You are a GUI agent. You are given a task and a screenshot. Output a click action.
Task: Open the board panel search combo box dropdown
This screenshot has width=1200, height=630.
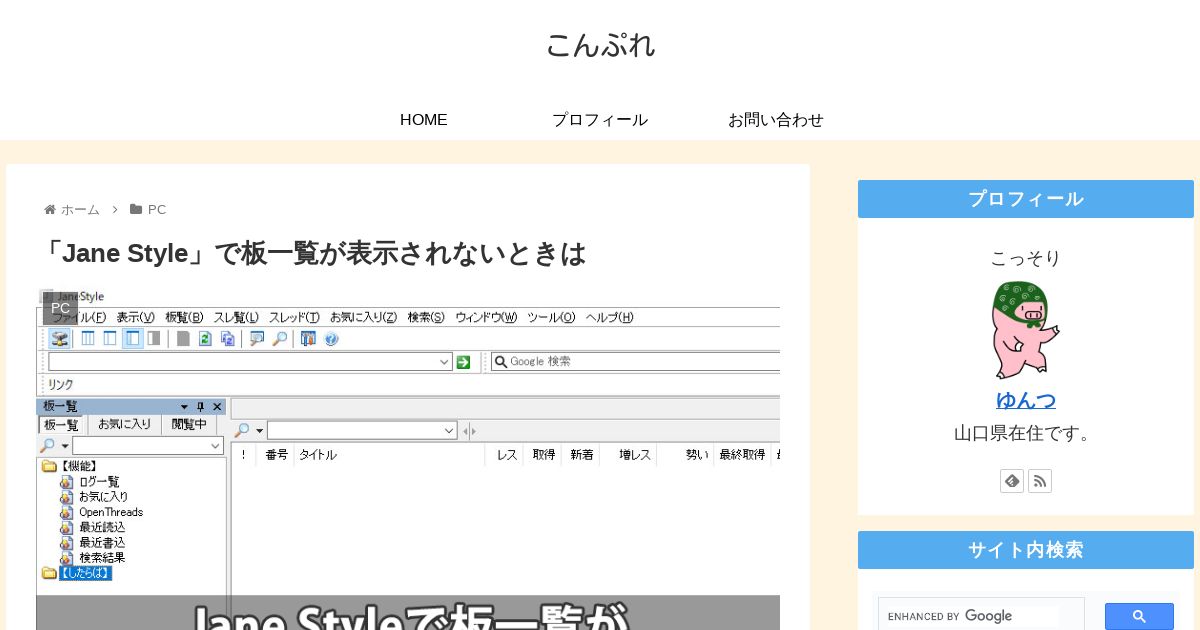(x=215, y=446)
